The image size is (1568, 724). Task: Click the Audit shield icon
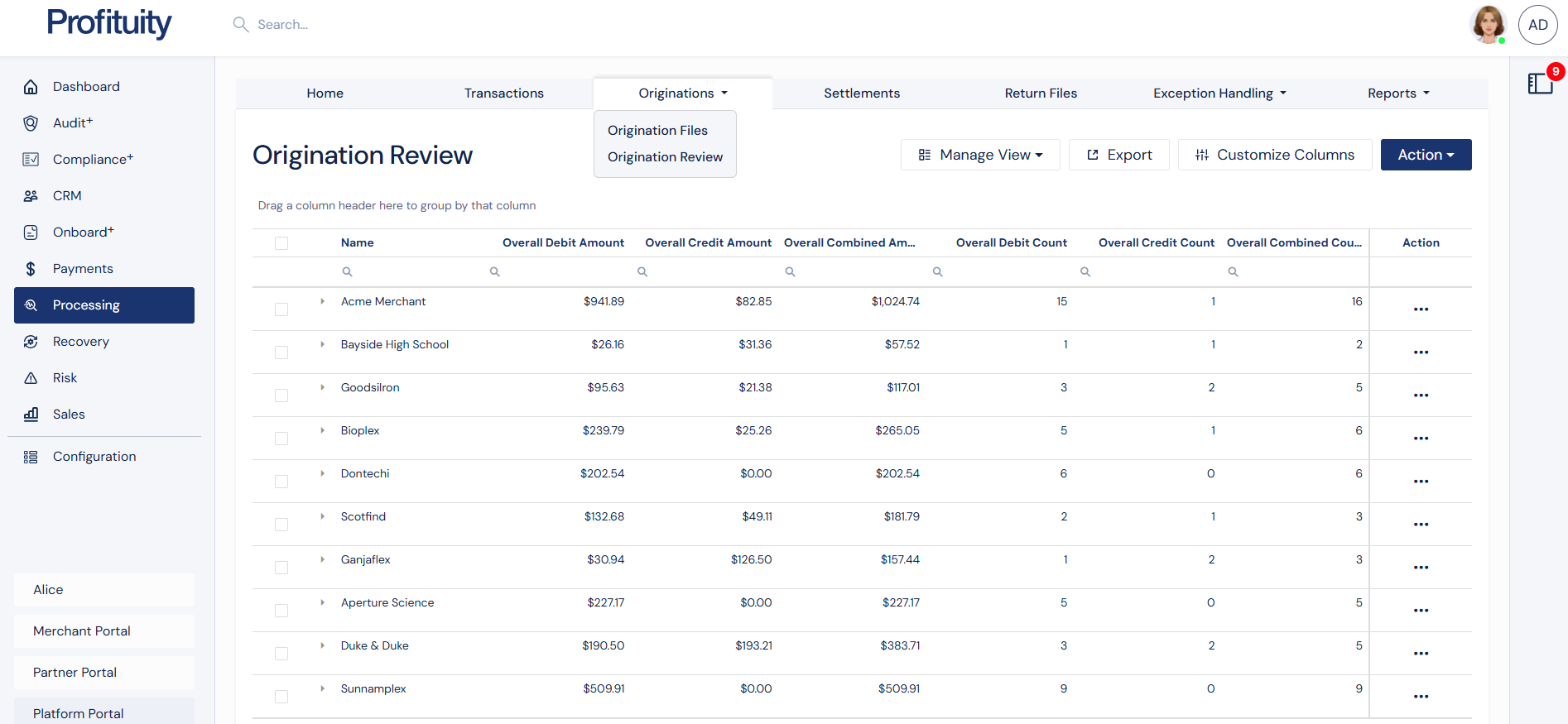pyautogui.click(x=31, y=123)
